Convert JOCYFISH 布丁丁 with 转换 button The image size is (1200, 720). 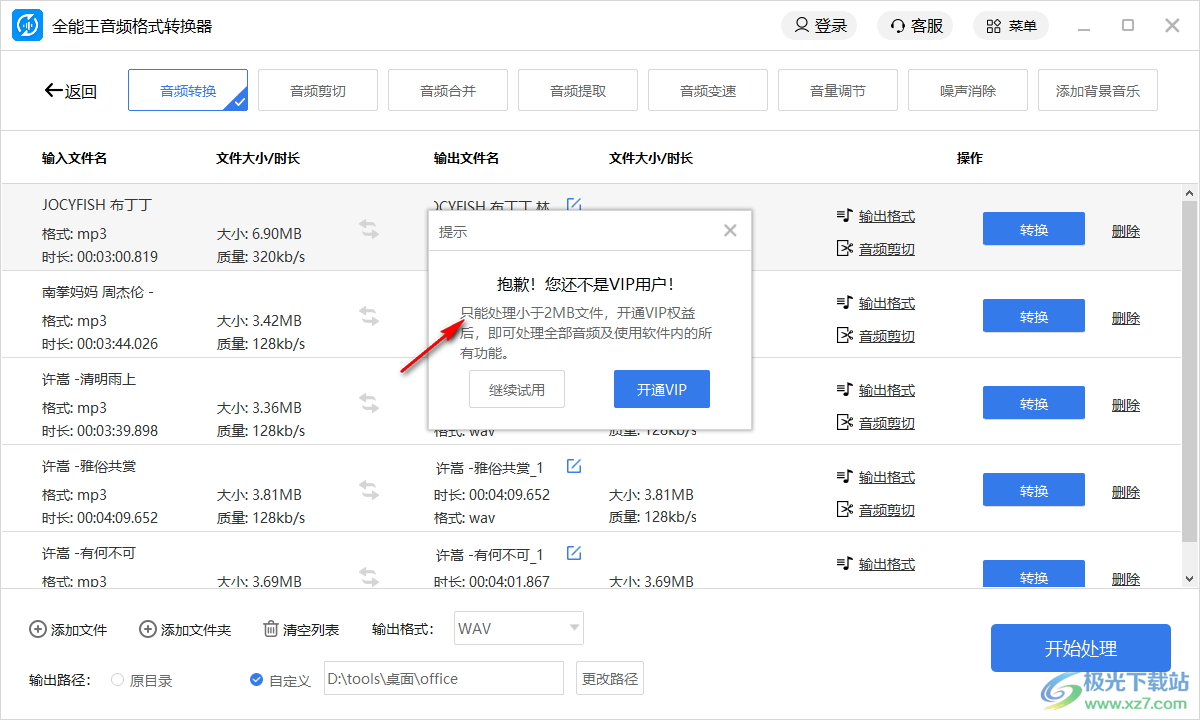(x=1034, y=229)
